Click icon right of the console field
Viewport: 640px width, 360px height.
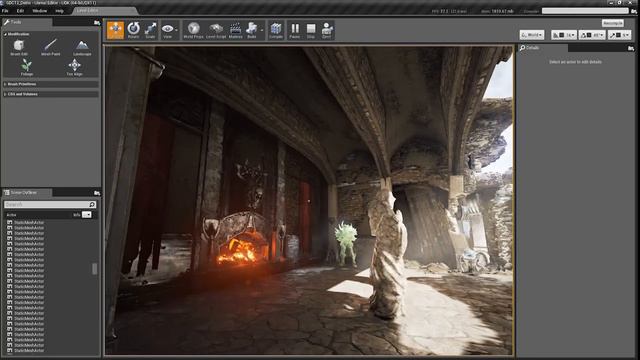(634, 11)
